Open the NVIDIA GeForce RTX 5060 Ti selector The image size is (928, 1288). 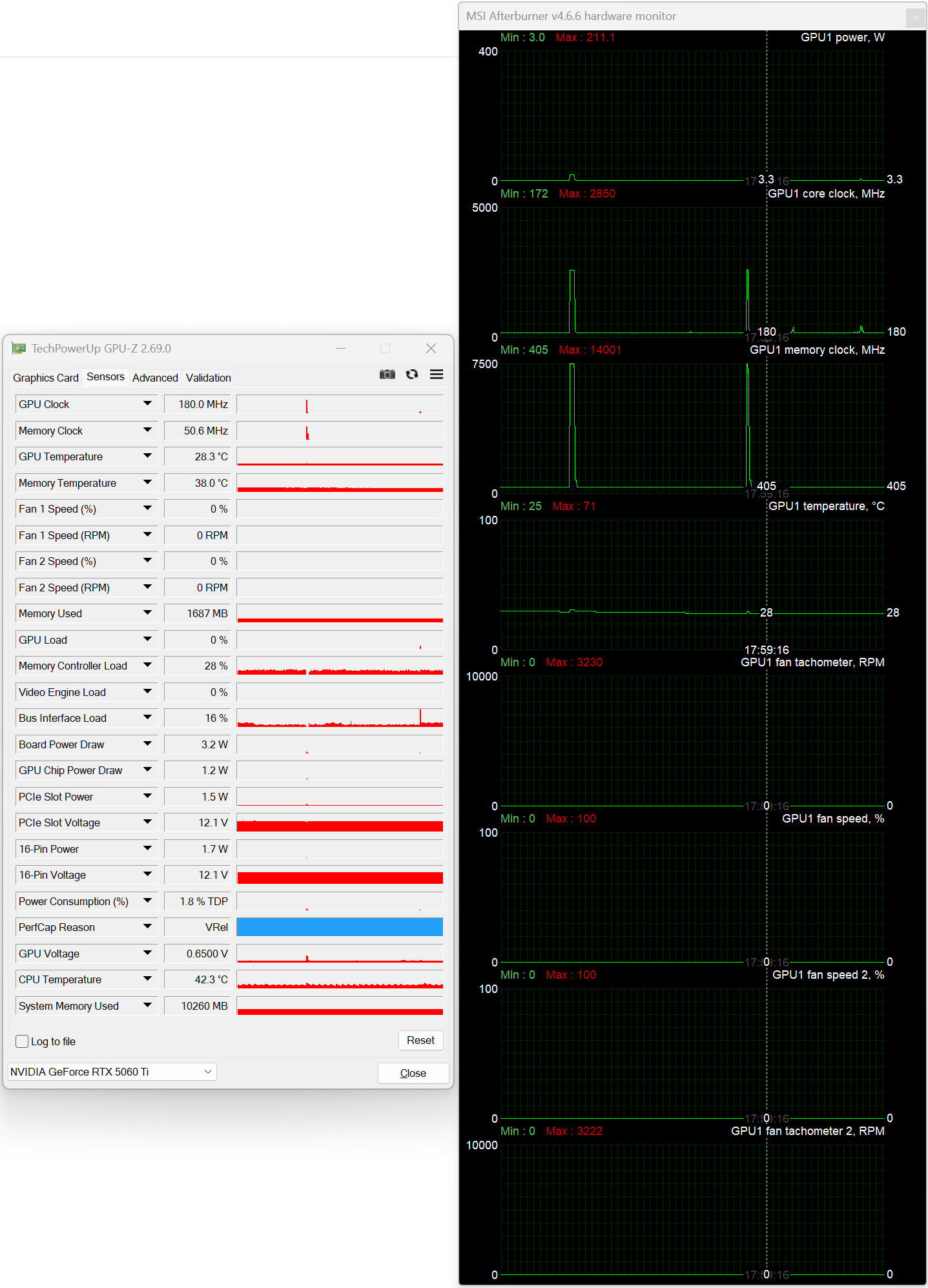coord(112,1072)
